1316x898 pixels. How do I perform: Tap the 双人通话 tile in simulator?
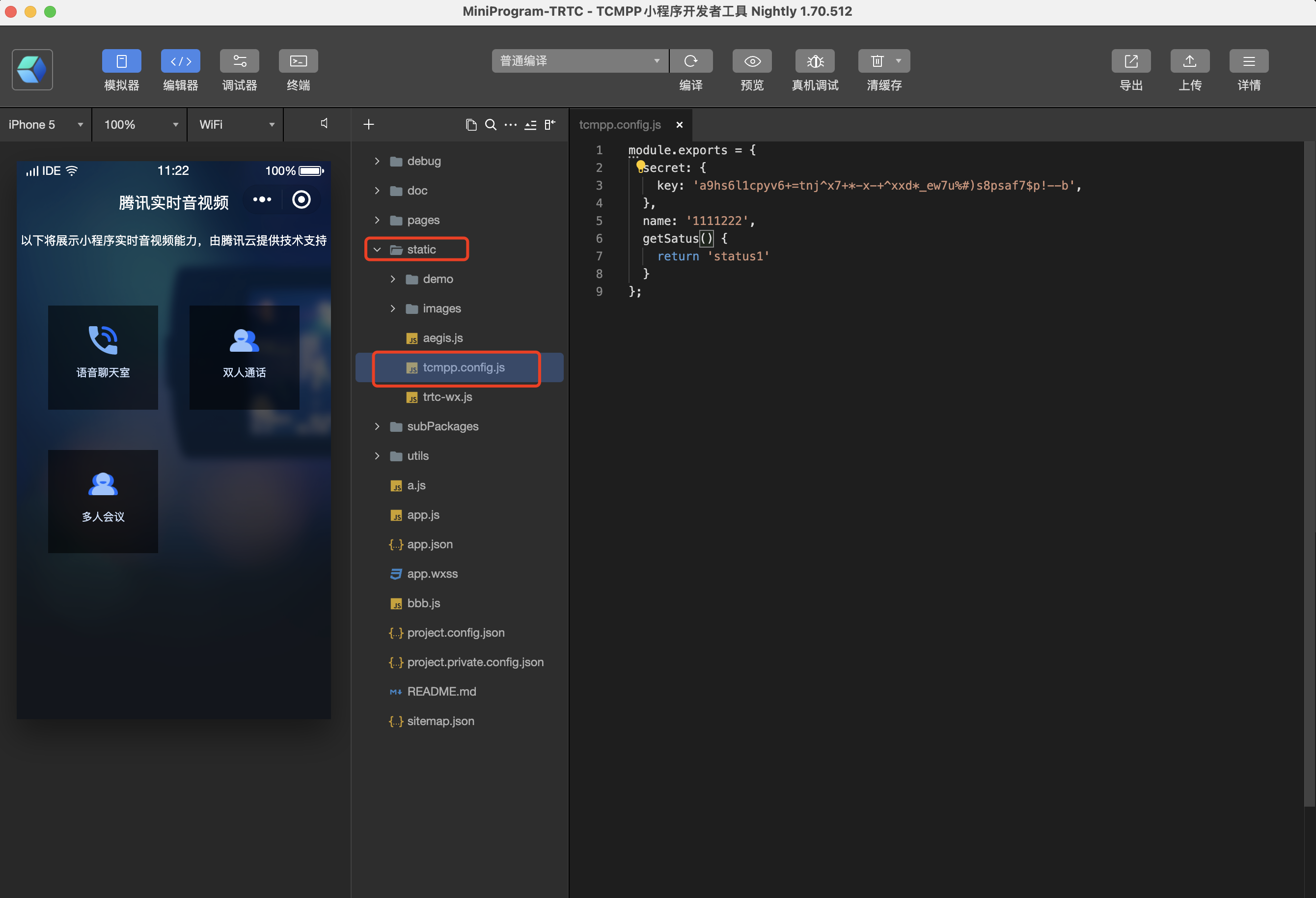[x=244, y=357]
